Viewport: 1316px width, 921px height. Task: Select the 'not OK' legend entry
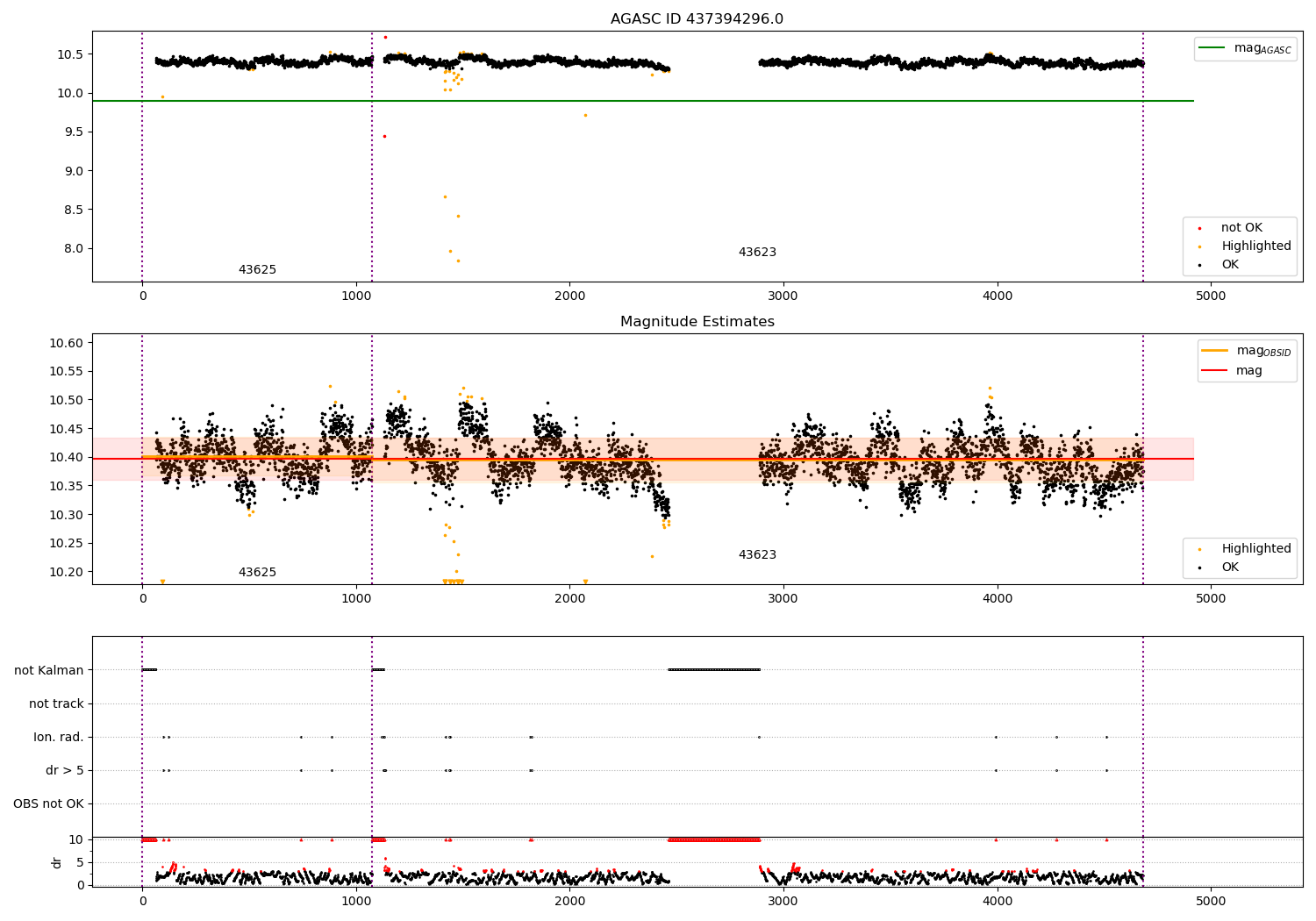pos(1241,227)
